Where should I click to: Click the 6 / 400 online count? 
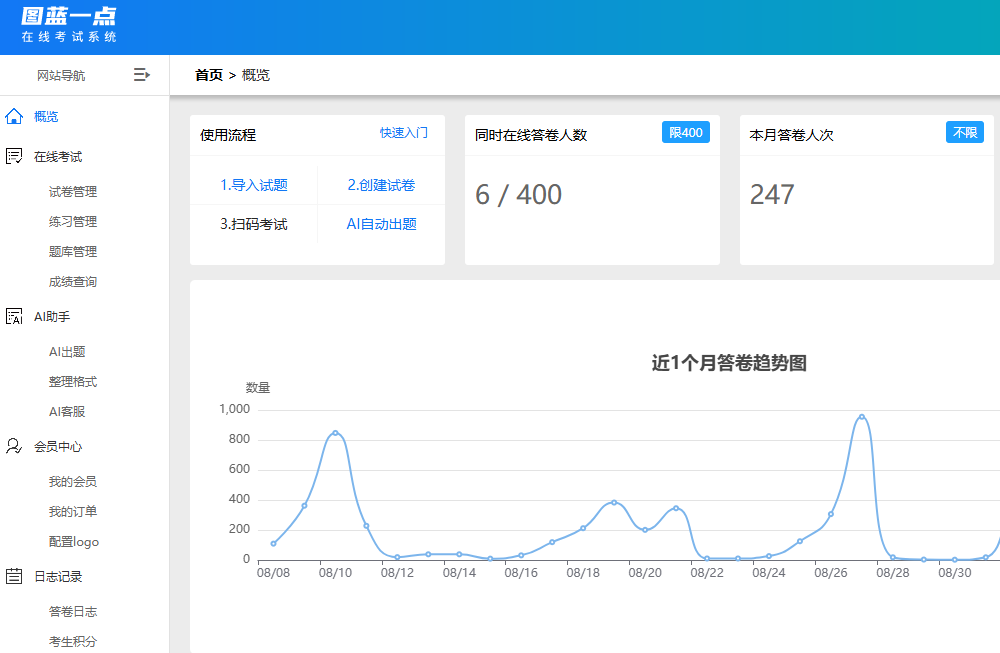(518, 194)
